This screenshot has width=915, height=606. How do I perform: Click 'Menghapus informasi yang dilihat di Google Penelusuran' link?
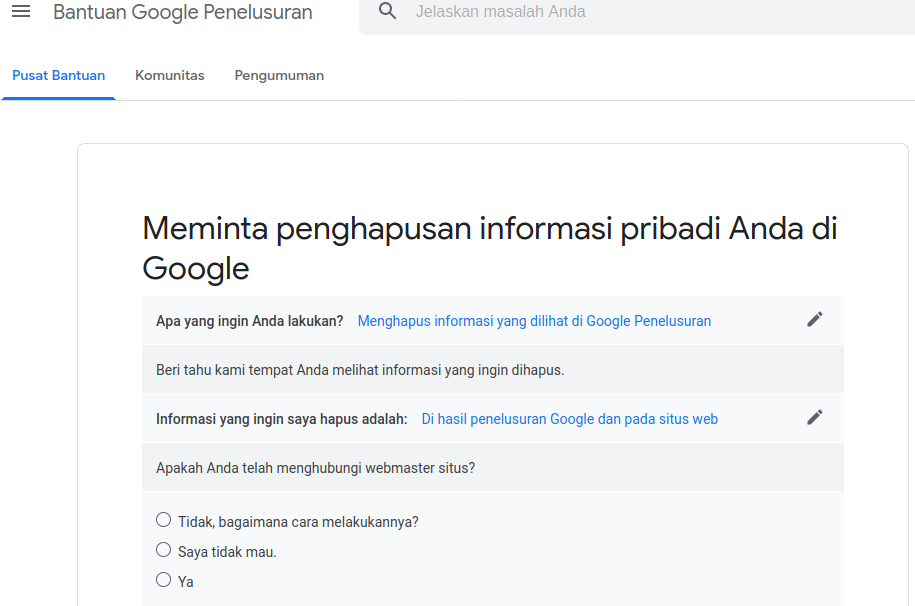pos(534,321)
